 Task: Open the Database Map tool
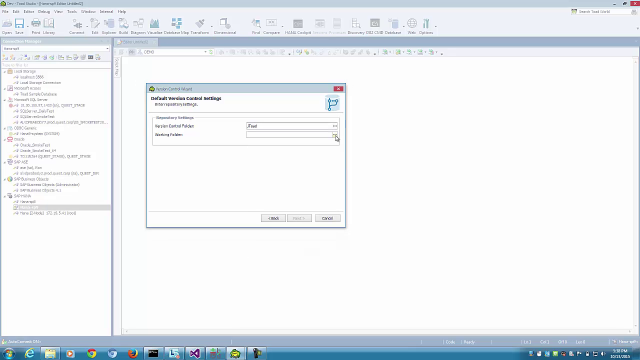176,26
